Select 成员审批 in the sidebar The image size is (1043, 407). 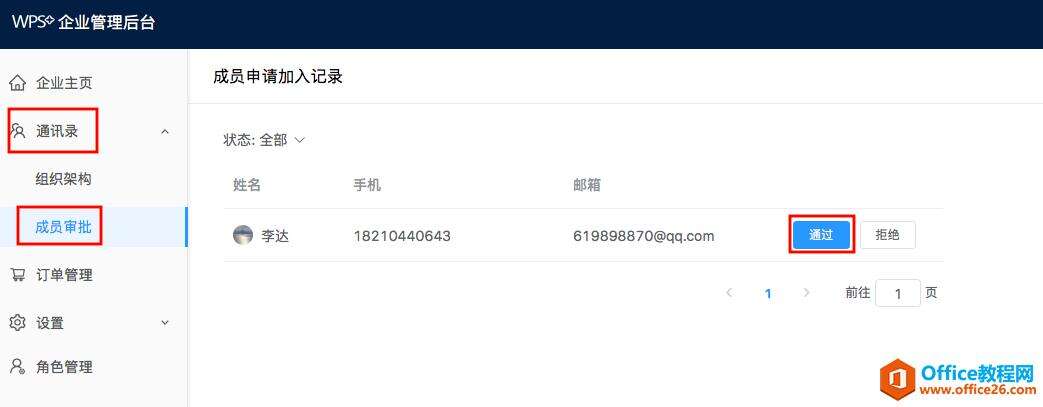(x=63, y=227)
